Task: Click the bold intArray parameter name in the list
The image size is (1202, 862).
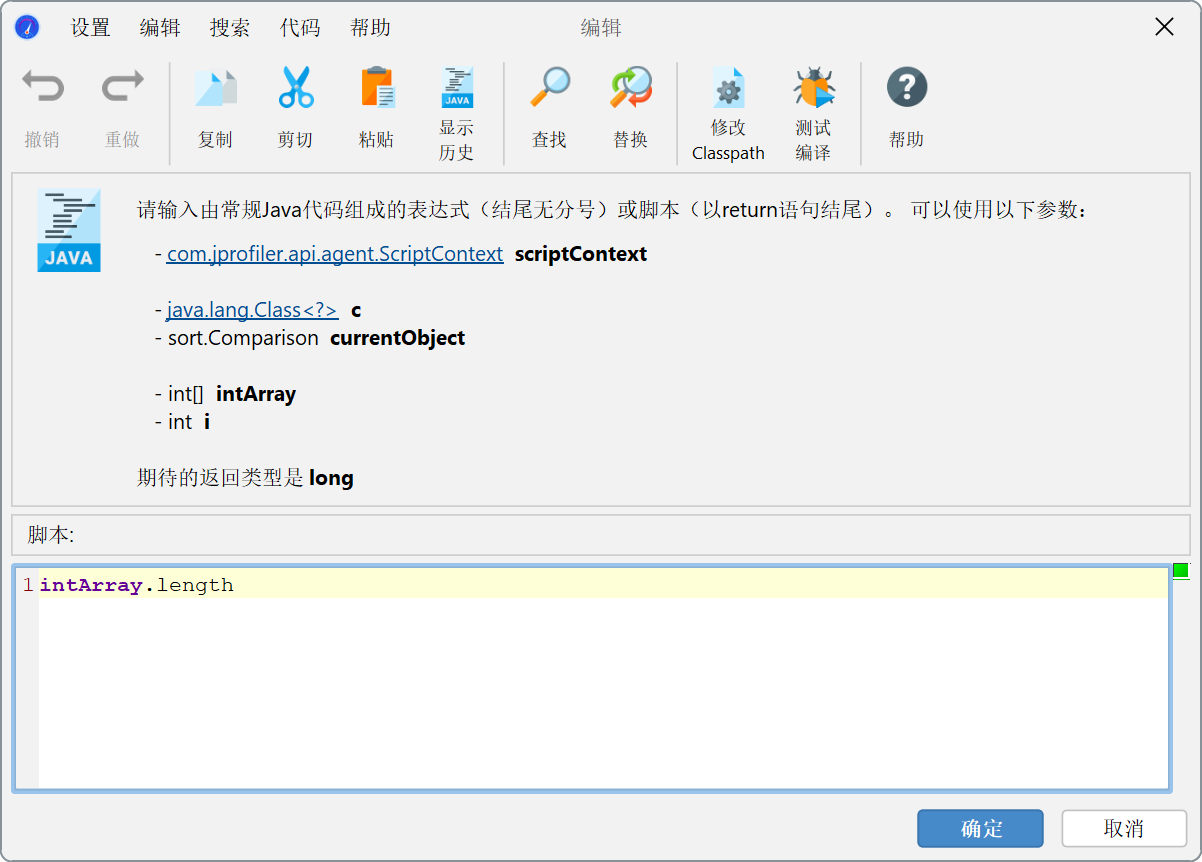Action: click(256, 394)
